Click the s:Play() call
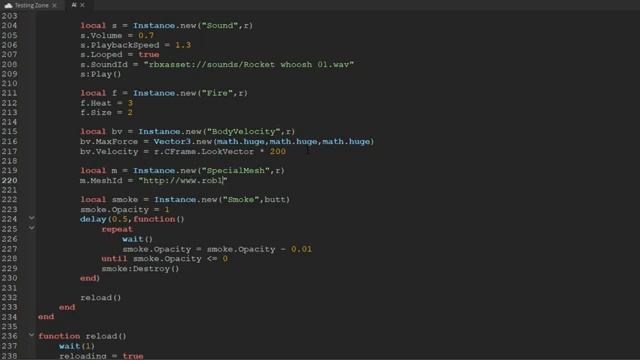640x360 pixels. [100, 74]
